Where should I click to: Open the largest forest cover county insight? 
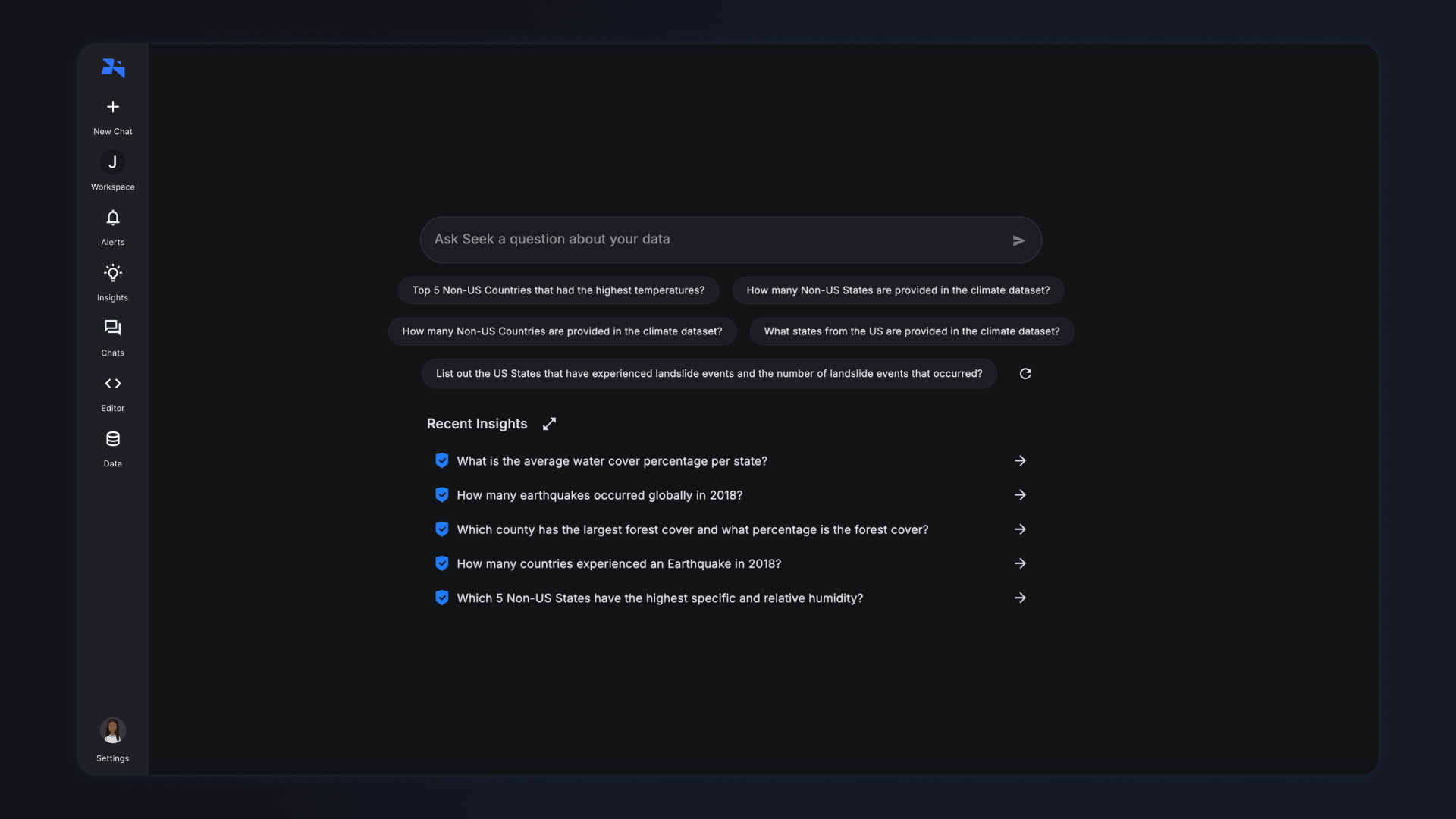pyautogui.click(x=692, y=529)
